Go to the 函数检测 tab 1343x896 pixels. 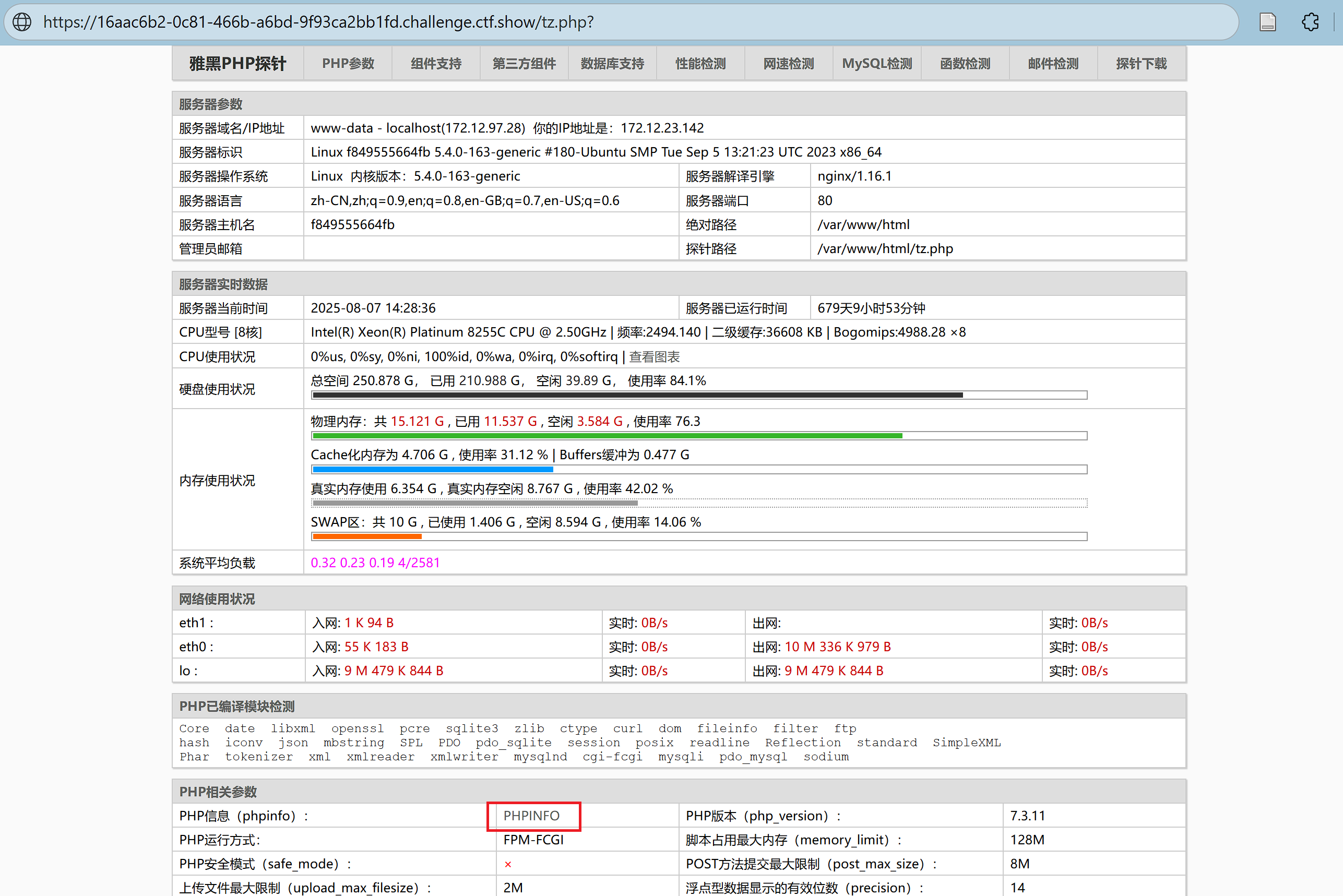pyautogui.click(x=965, y=64)
